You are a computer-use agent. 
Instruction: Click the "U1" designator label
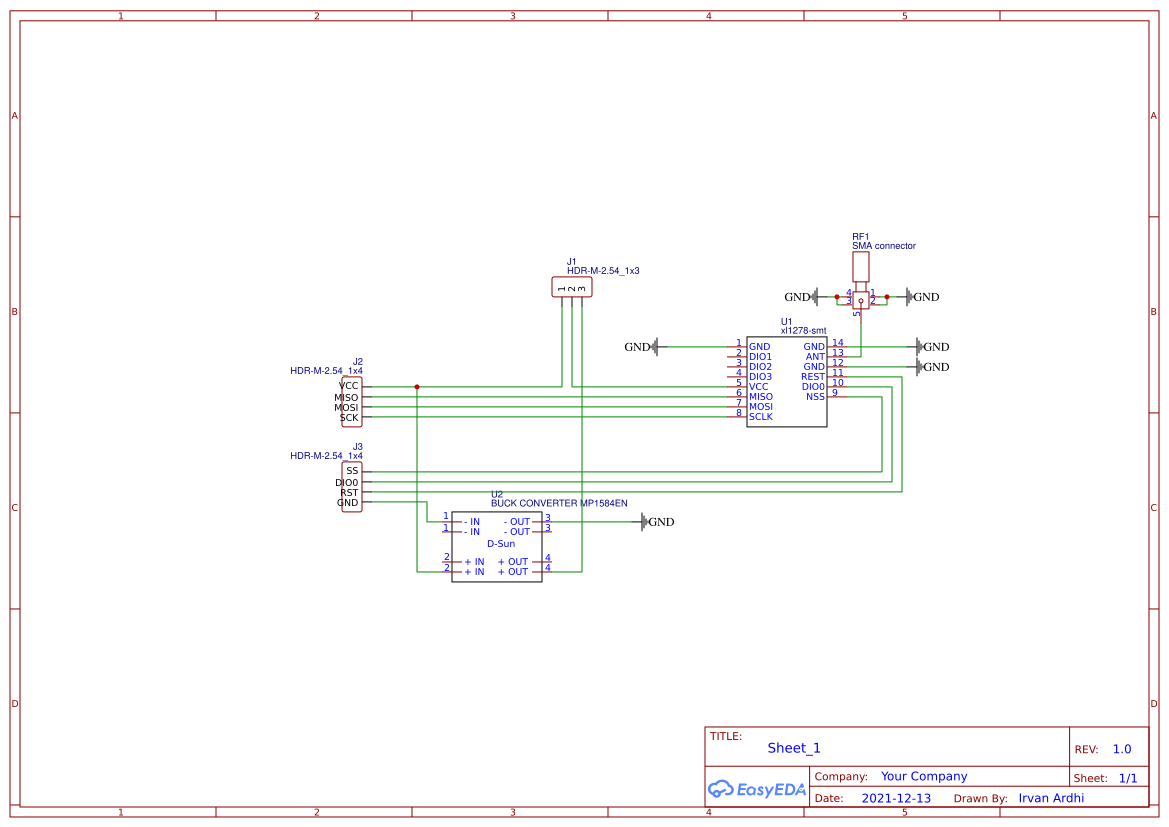coord(787,322)
